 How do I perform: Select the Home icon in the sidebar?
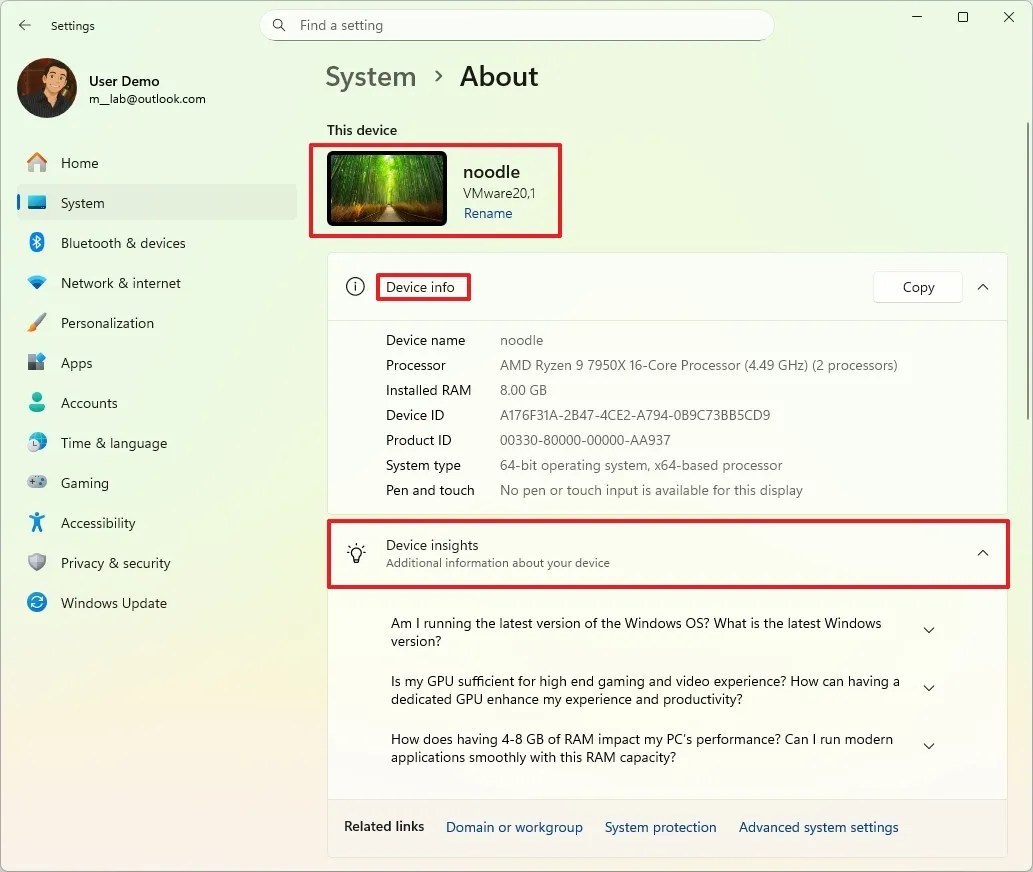37,163
